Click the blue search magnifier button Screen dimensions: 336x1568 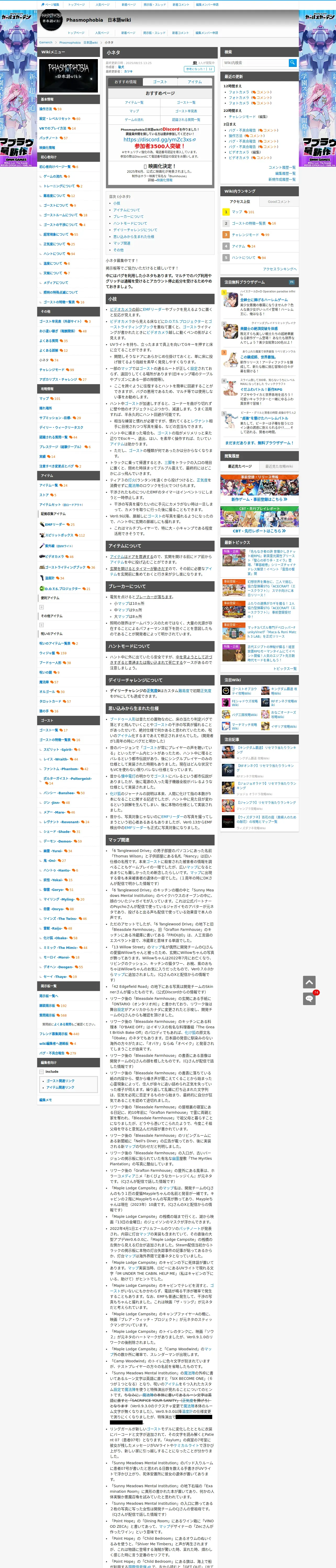(x=293, y=63)
